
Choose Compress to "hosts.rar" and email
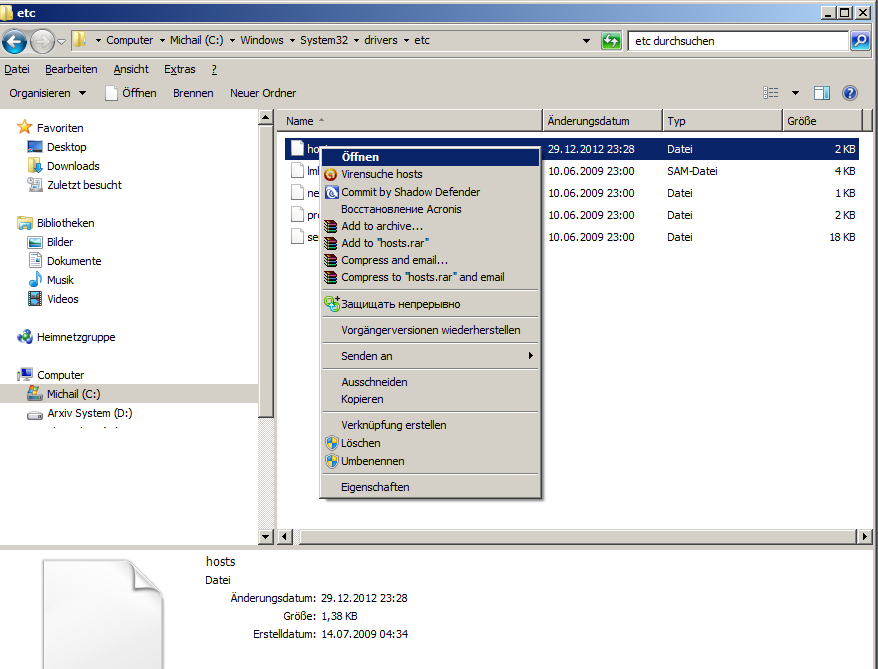430,277
